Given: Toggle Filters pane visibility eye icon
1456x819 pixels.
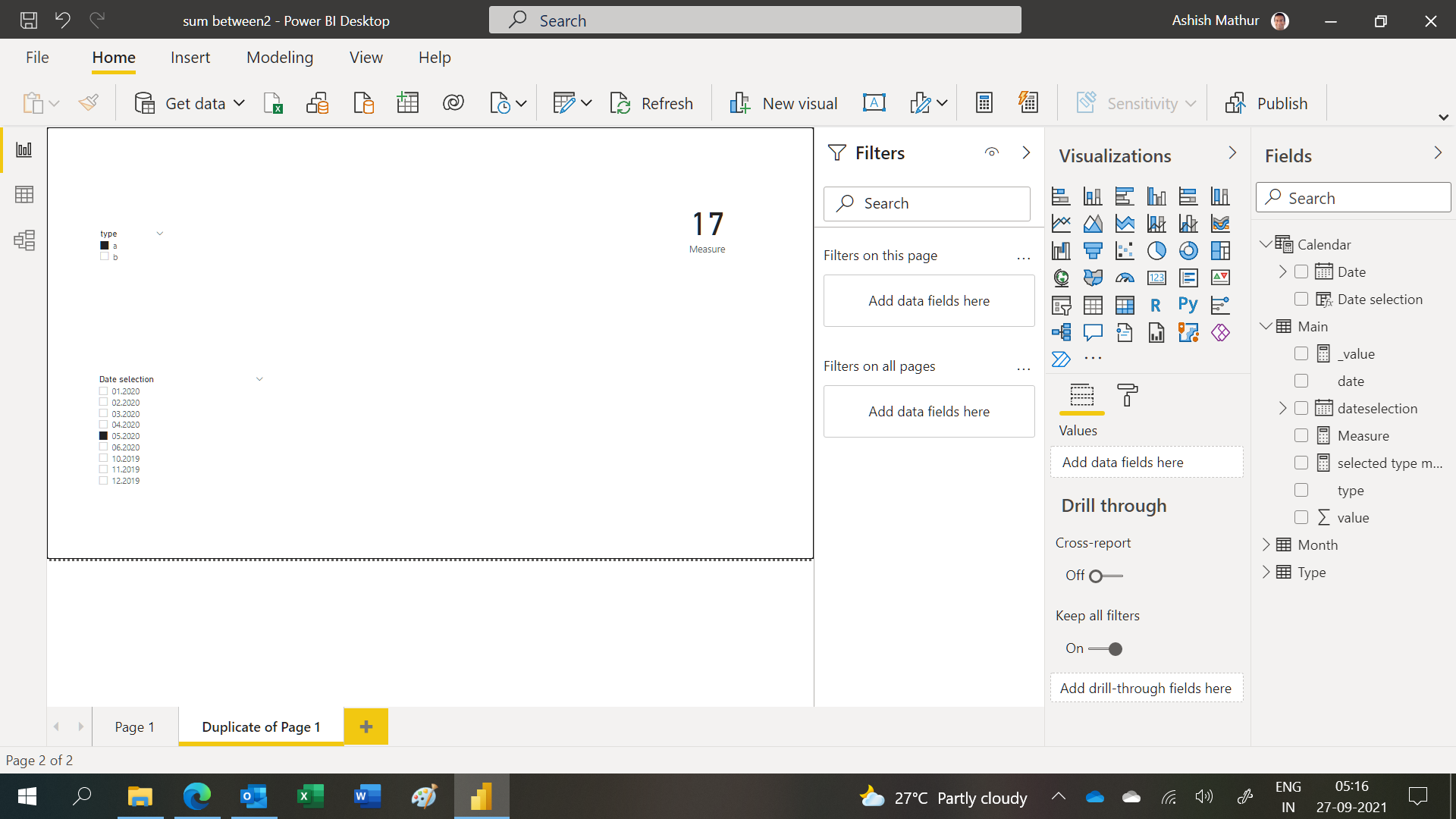Looking at the screenshot, I should [992, 152].
